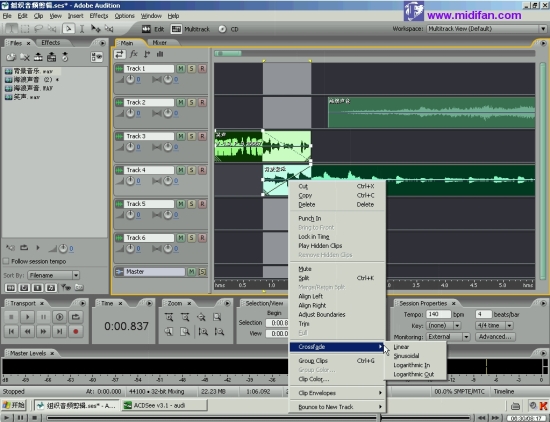Click the Play button in Transport
550x422 pixels.
[x=27, y=317]
